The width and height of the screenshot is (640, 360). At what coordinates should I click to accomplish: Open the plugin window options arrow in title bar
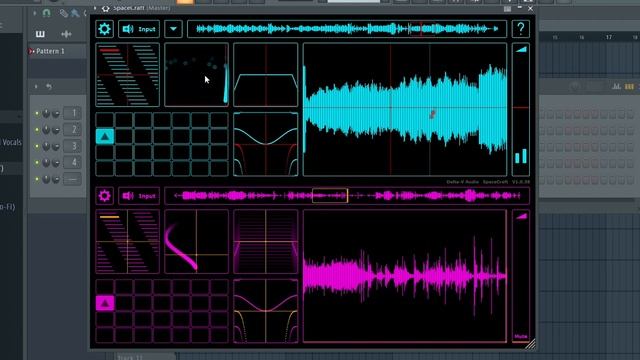pyautogui.click(x=95, y=8)
